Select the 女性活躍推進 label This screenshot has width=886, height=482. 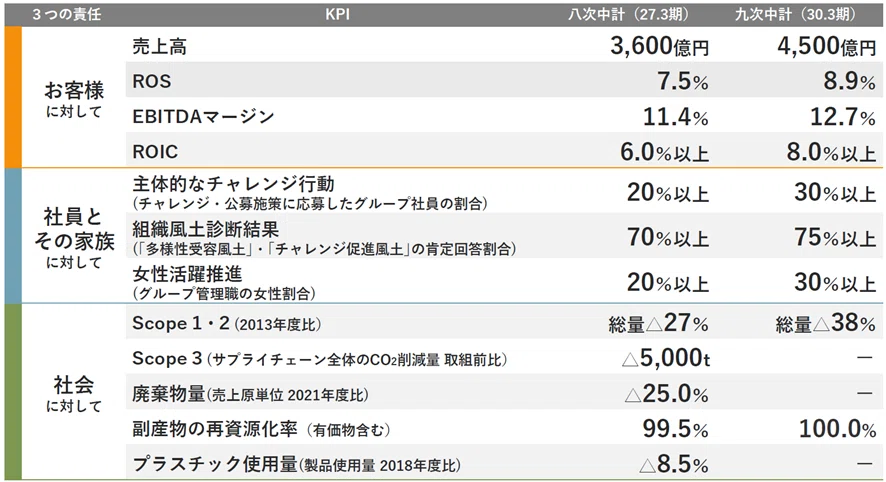(187, 274)
